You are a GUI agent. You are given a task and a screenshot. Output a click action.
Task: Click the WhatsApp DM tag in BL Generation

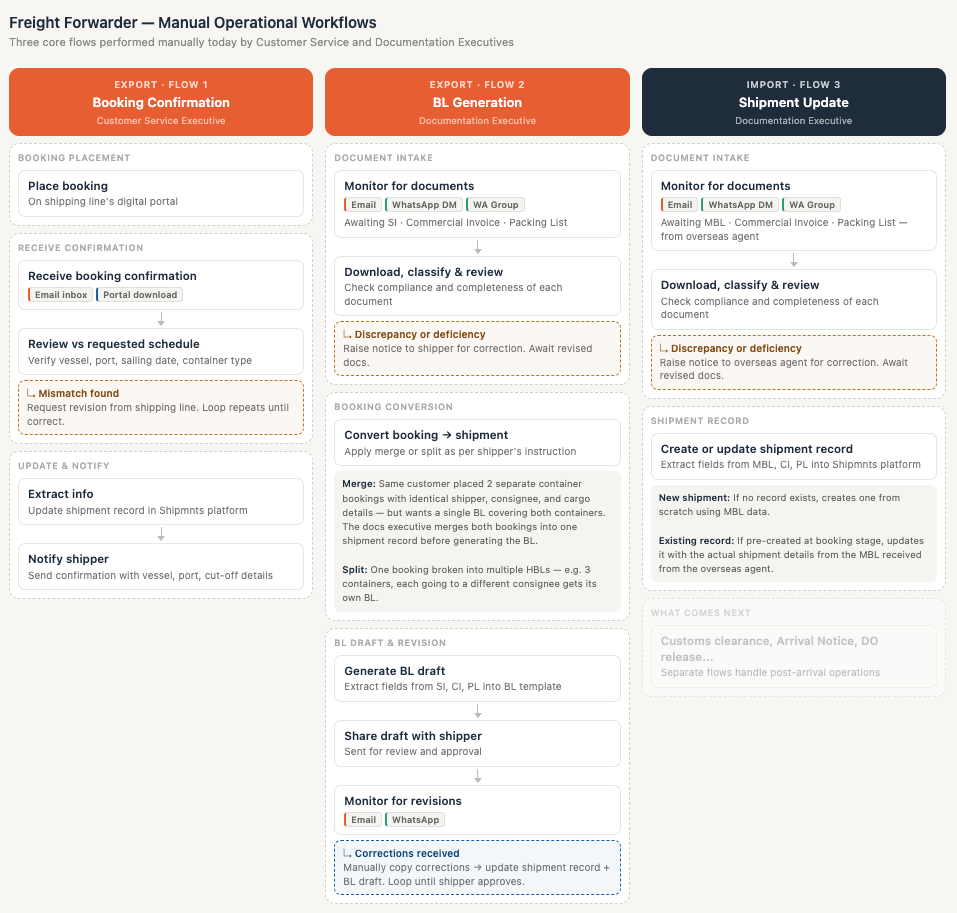(x=424, y=205)
